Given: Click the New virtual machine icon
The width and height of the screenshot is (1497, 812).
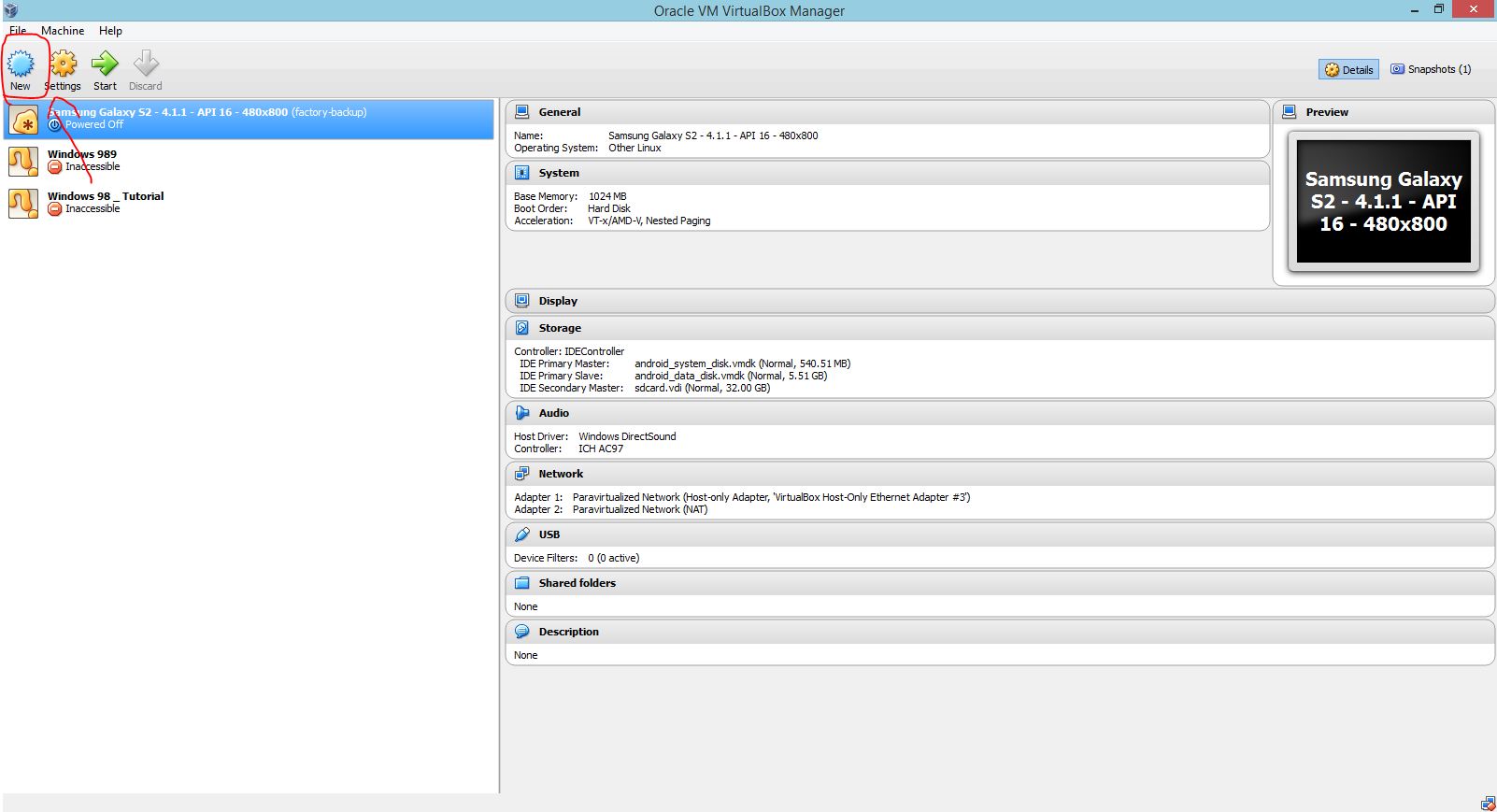Looking at the screenshot, I should pos(21,64).
